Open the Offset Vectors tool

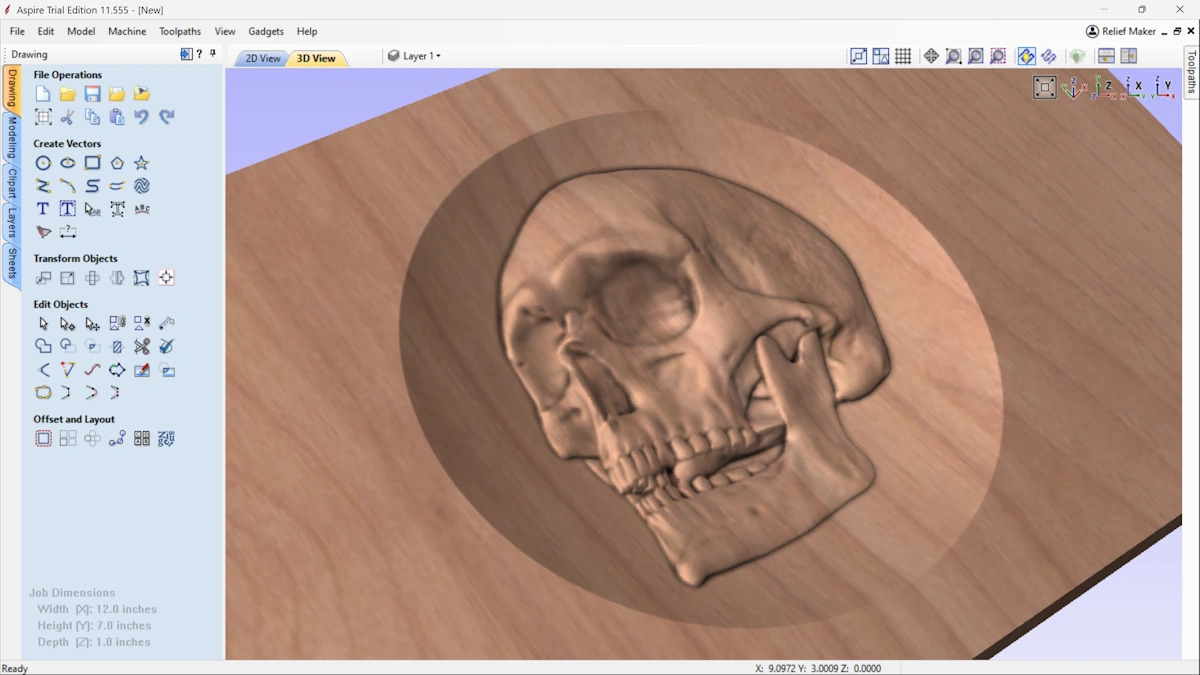coord(43,438)
